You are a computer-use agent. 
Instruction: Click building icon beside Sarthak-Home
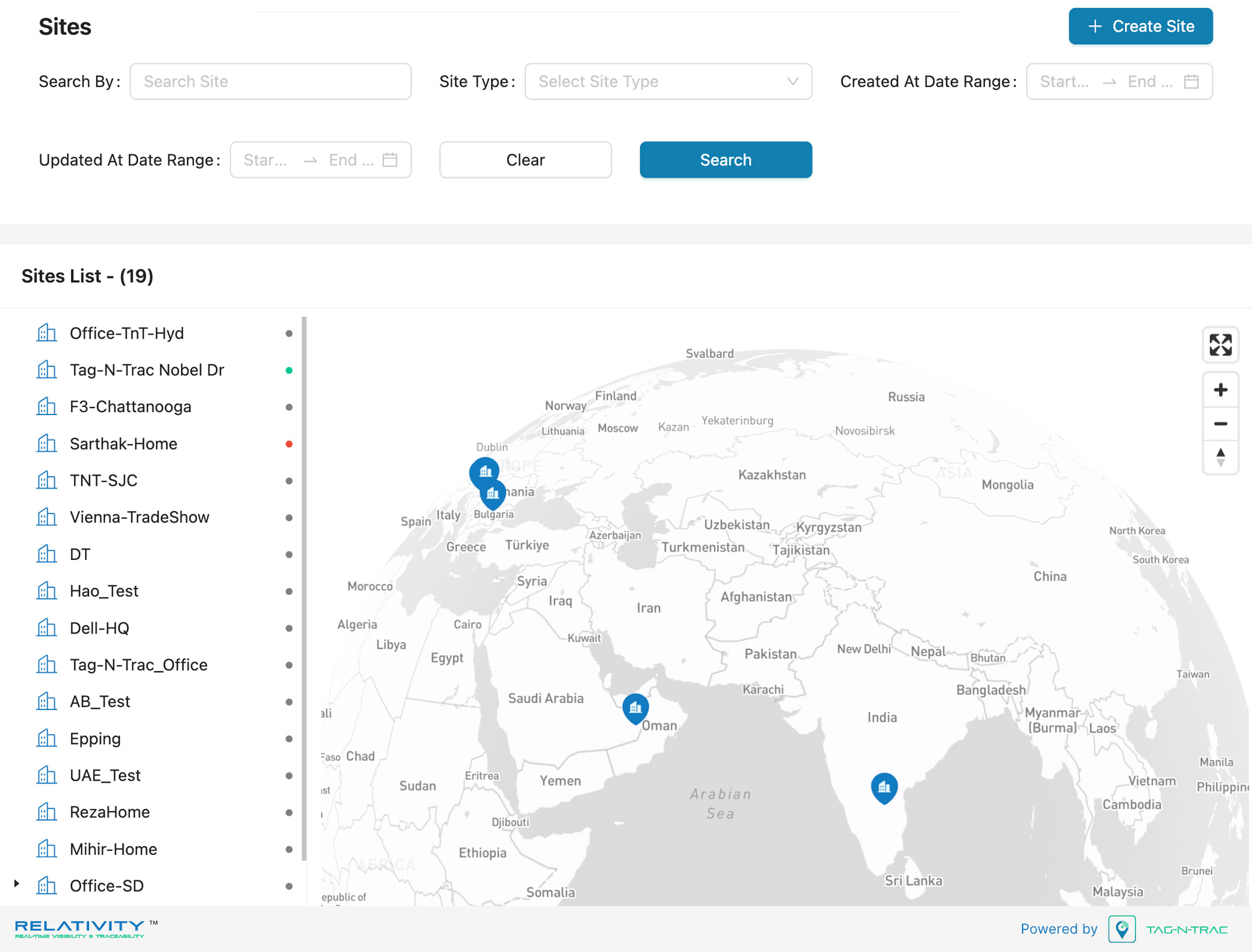point(47,443)
